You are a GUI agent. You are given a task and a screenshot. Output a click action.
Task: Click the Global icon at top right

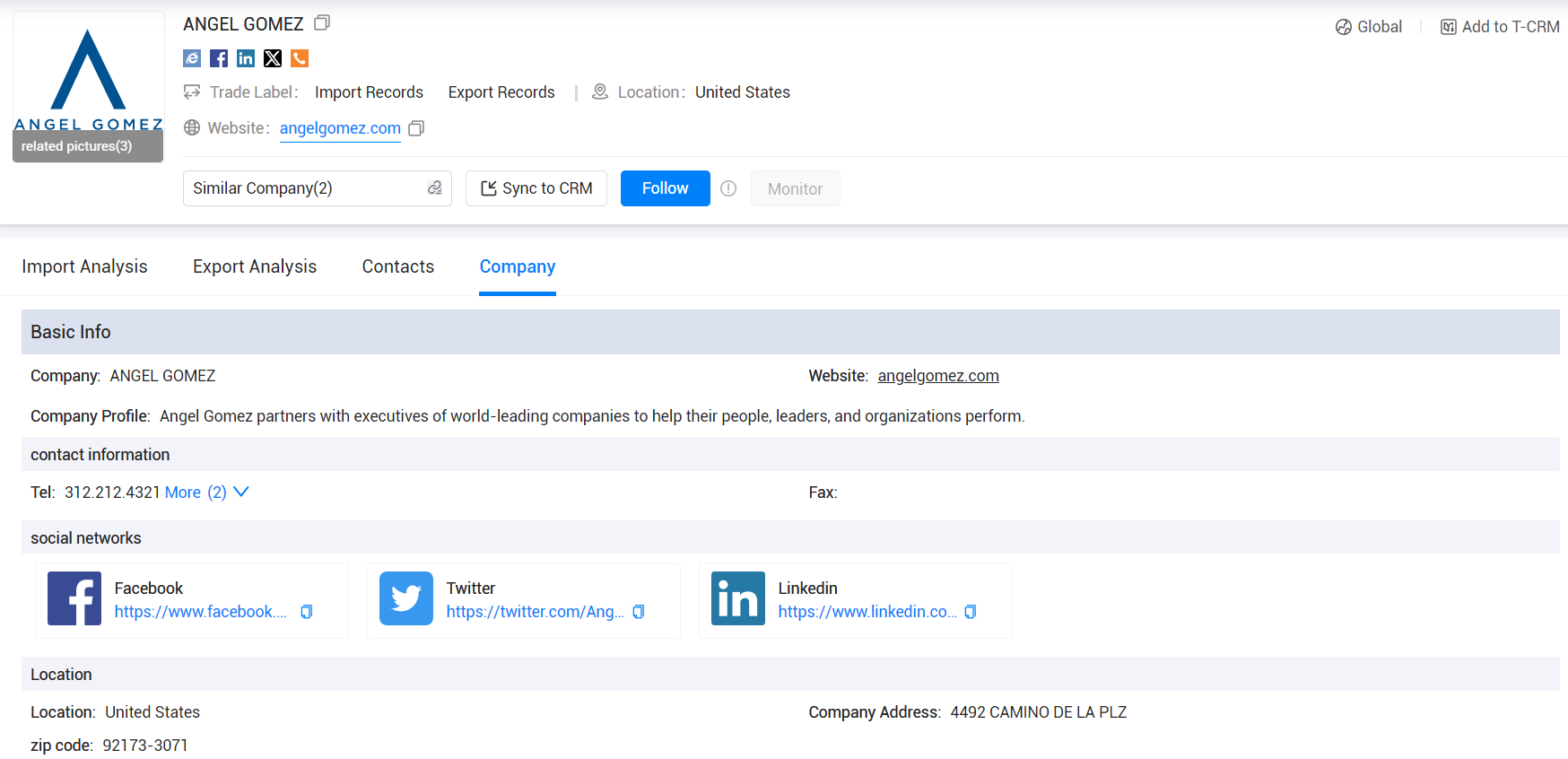(x=1343, y=27)
